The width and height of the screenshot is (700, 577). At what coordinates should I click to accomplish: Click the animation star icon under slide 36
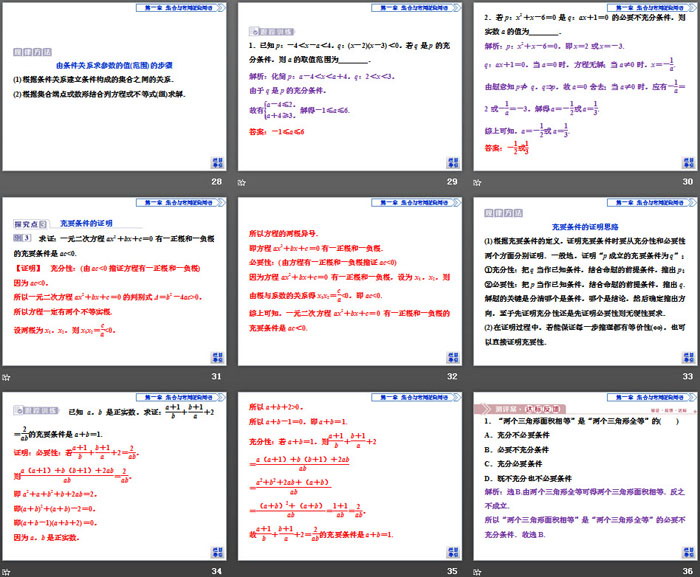(x=477, y=570)
